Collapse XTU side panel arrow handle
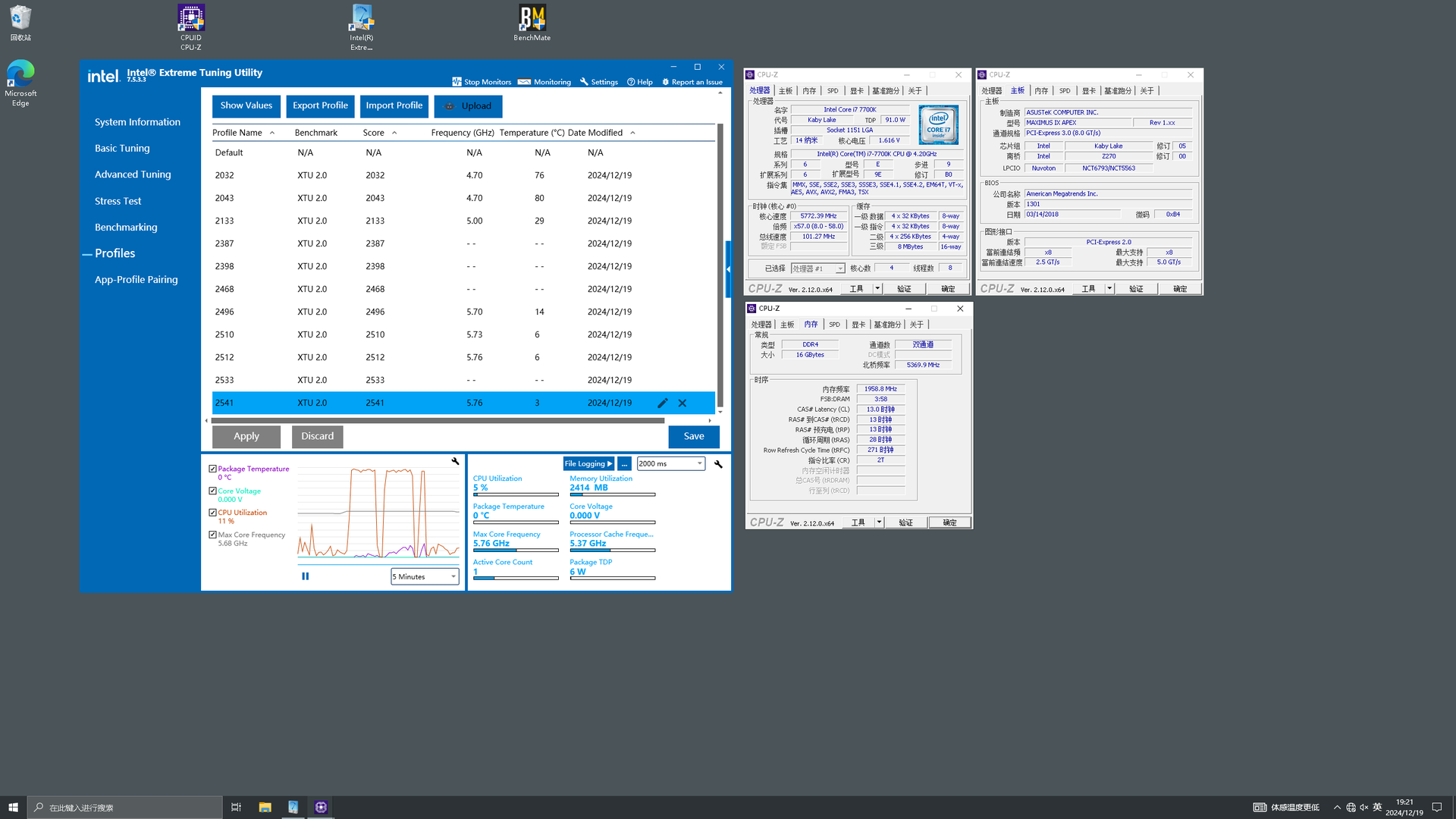The width and height of the screenshot is (1456, 819). pos(728,269)
